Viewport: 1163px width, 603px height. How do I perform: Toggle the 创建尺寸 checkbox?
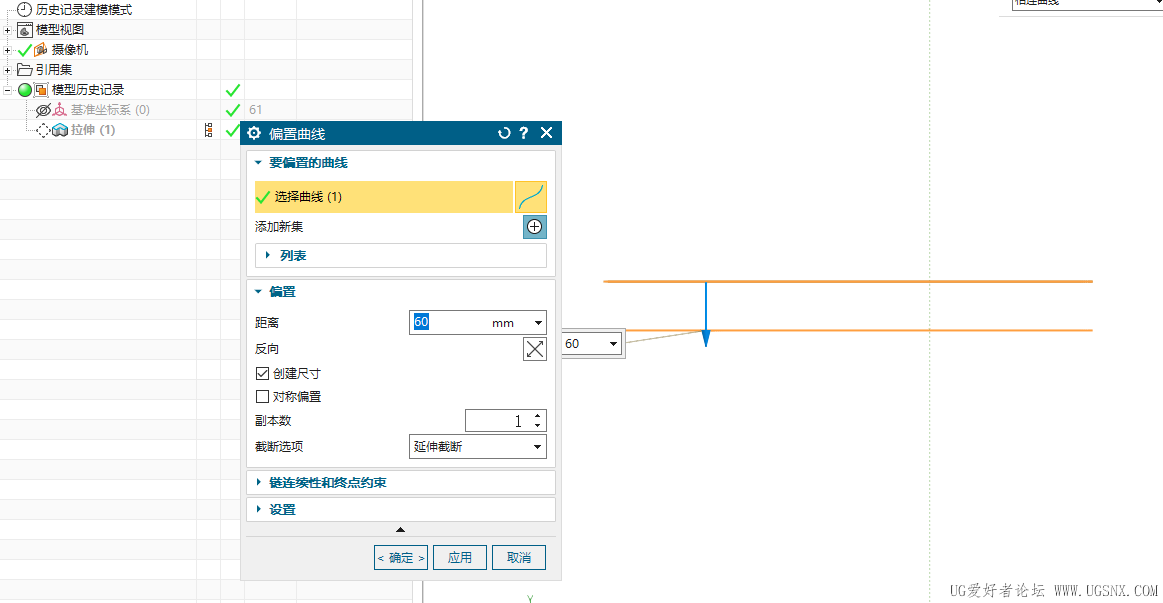coord(262,373)
